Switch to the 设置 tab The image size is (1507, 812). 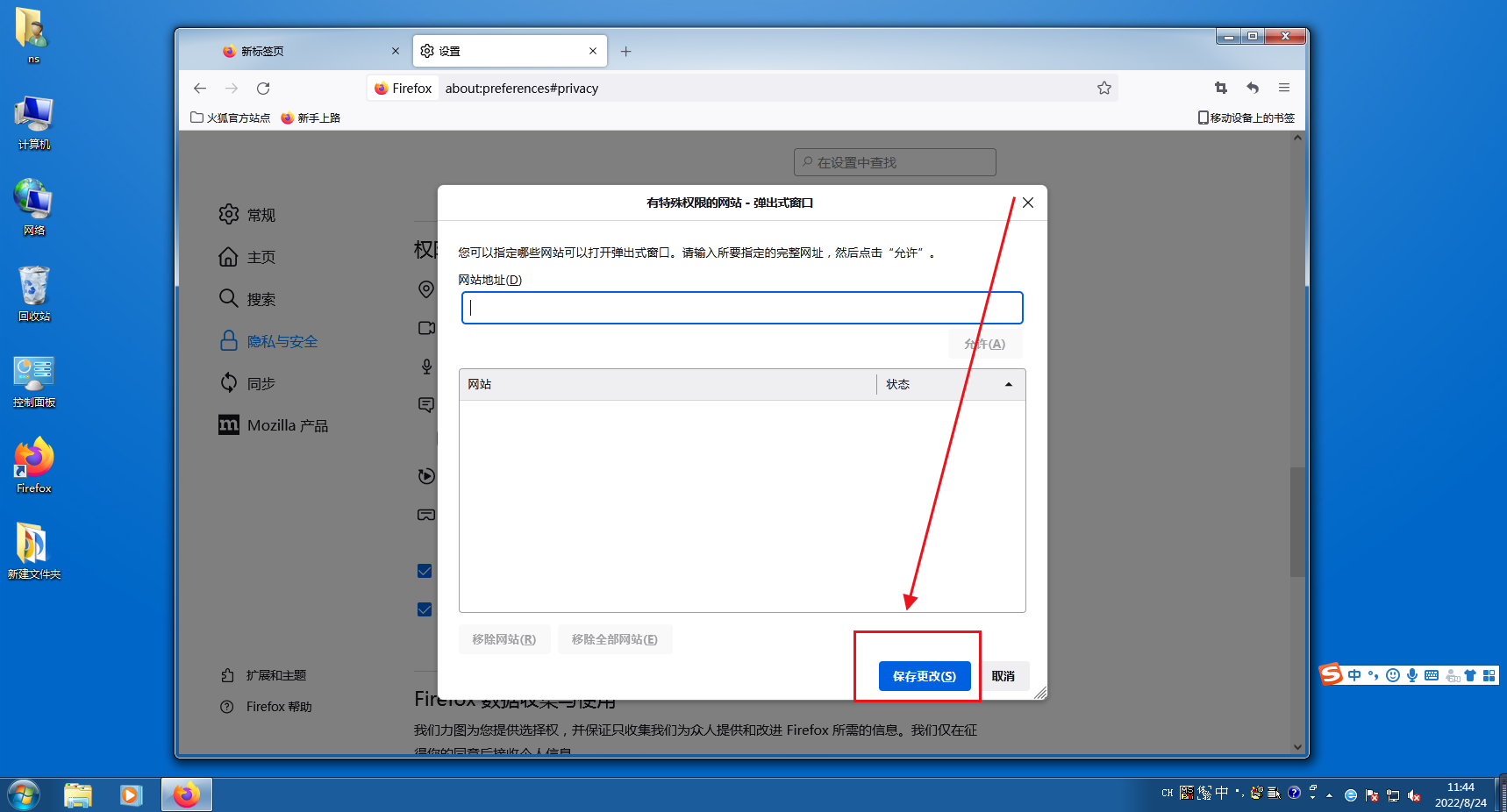pyautogui.click(x=510, y=51)
